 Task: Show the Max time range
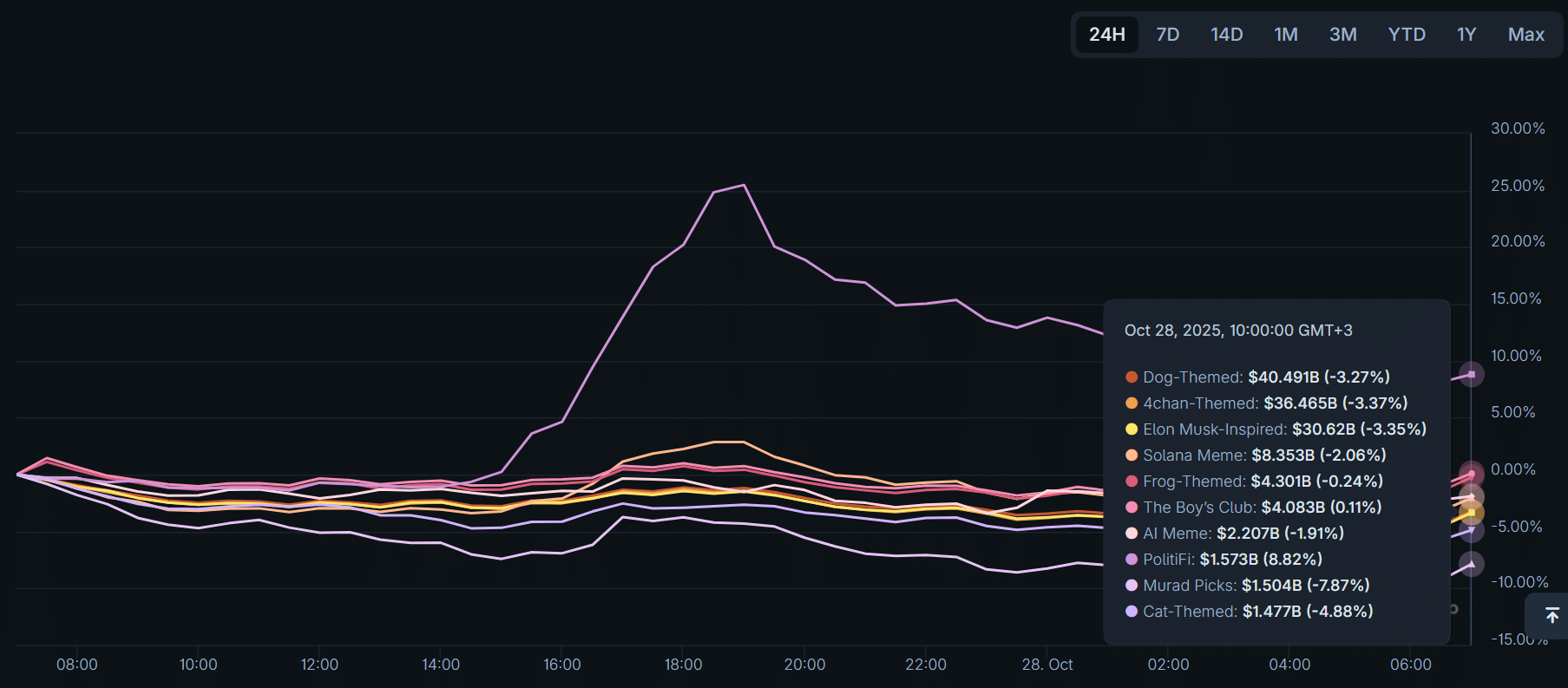1525,35
